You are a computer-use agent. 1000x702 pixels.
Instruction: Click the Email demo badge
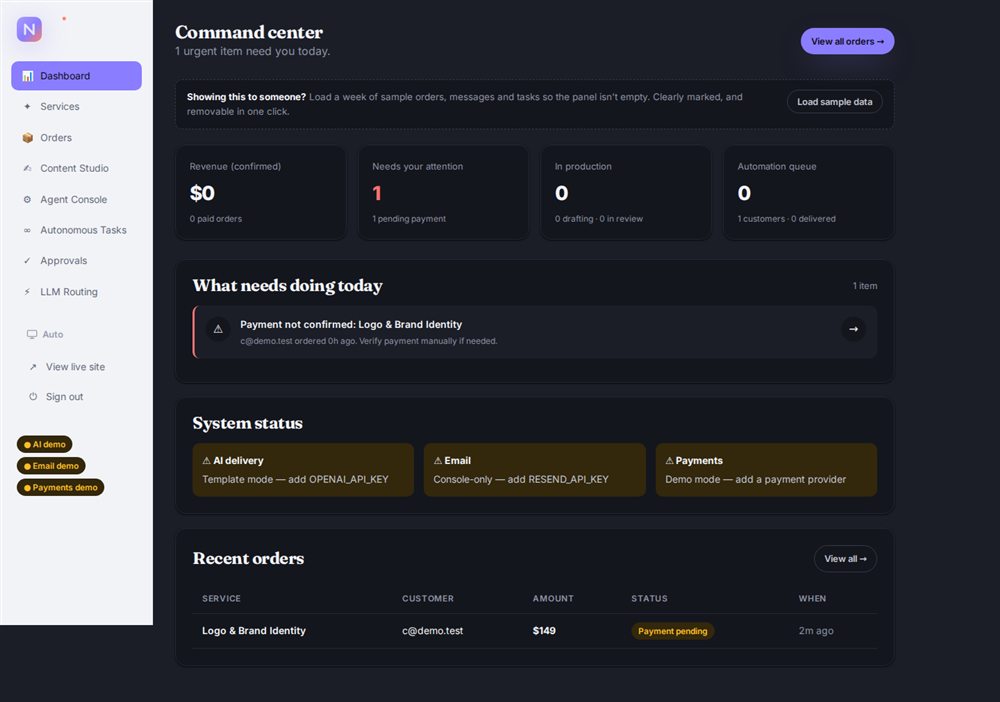[51, 466]
